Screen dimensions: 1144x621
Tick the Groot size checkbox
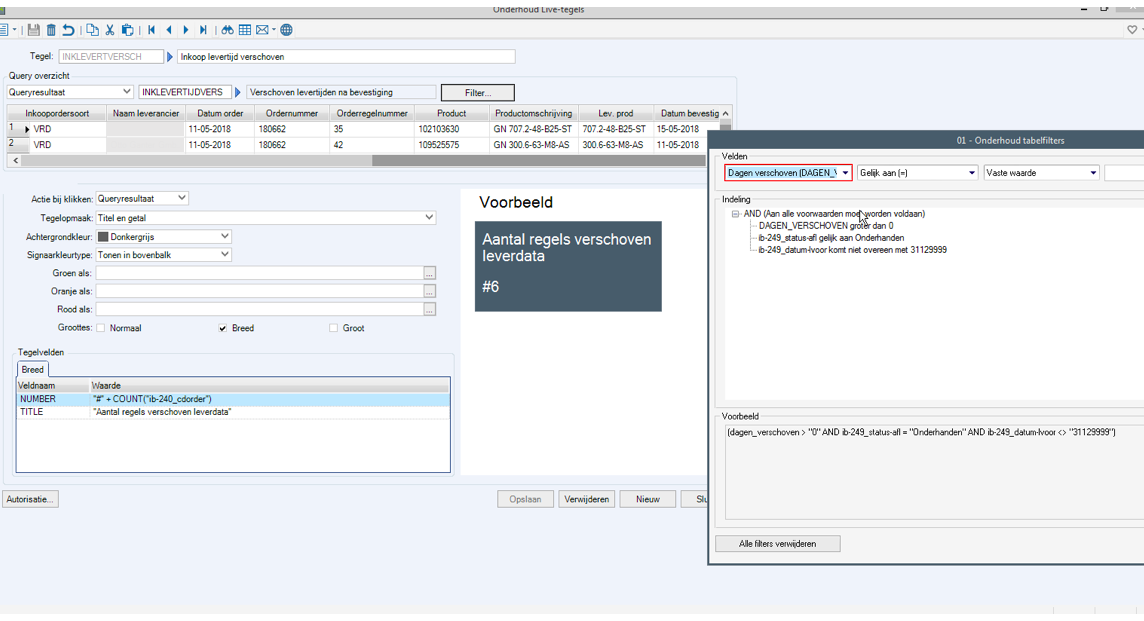[x=333, y=328]
